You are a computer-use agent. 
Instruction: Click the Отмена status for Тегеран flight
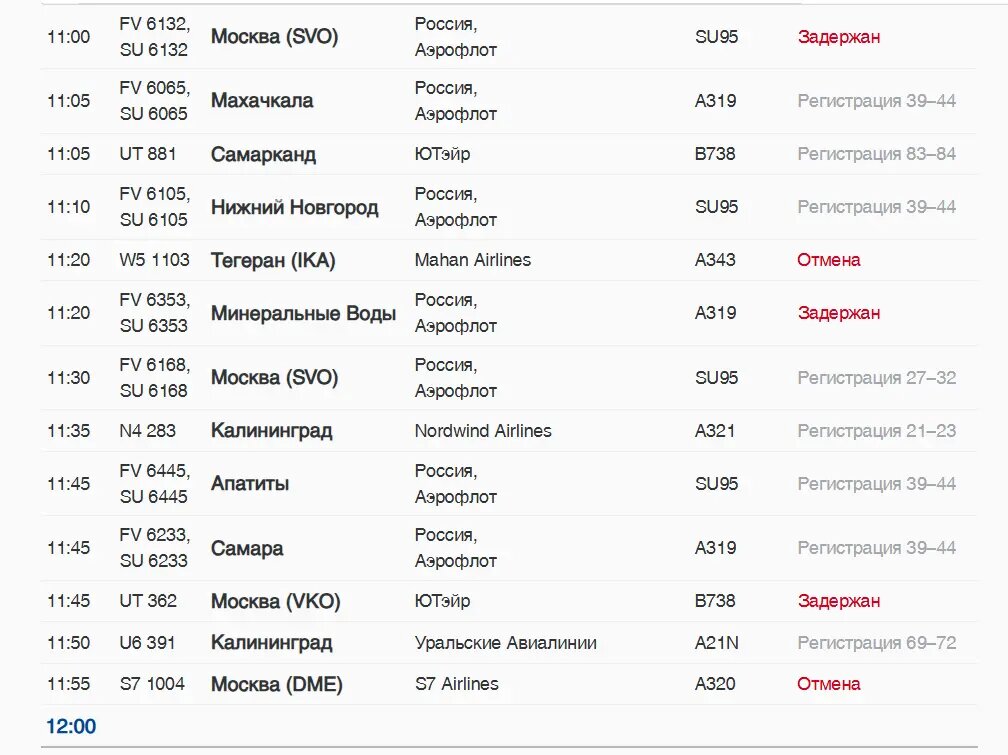(x=829, y=260)
